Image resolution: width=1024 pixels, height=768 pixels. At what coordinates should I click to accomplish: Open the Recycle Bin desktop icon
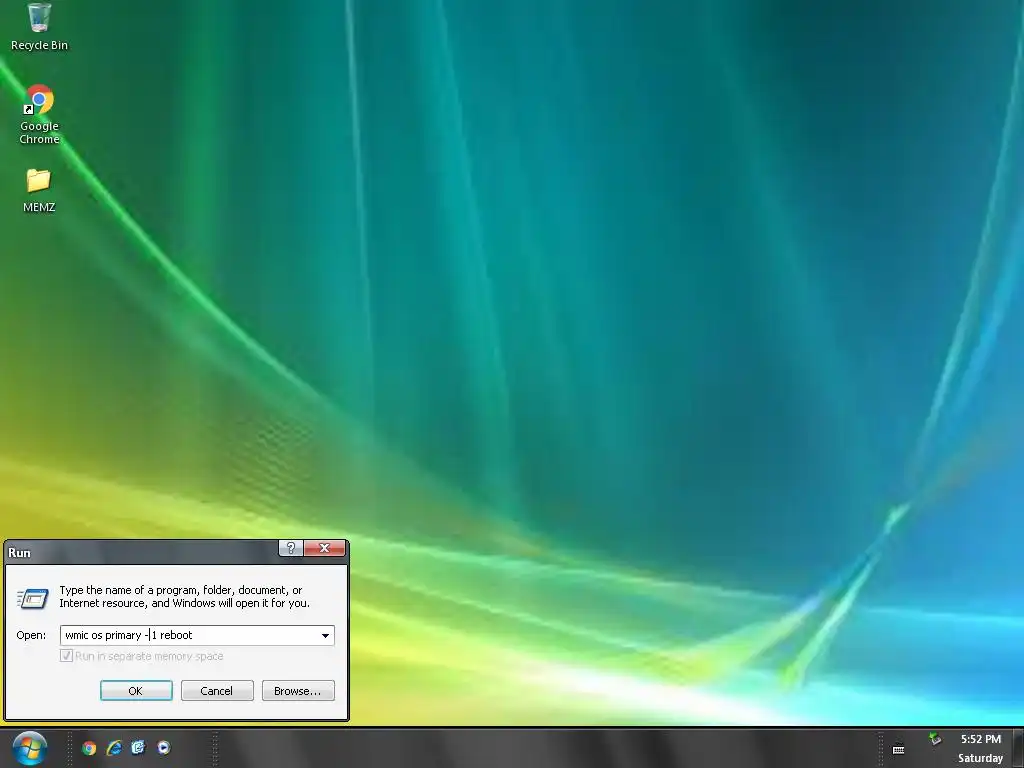39,26
